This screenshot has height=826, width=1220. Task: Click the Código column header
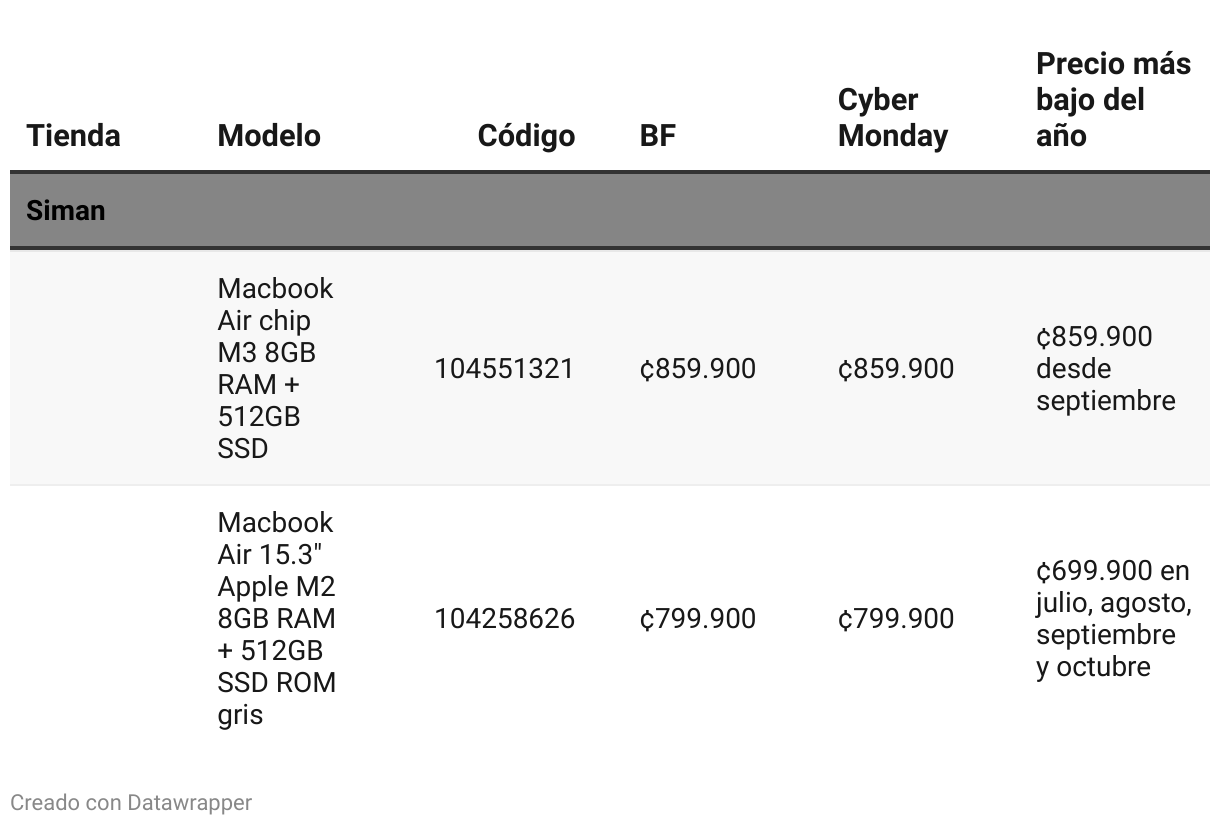pos(526,136)
